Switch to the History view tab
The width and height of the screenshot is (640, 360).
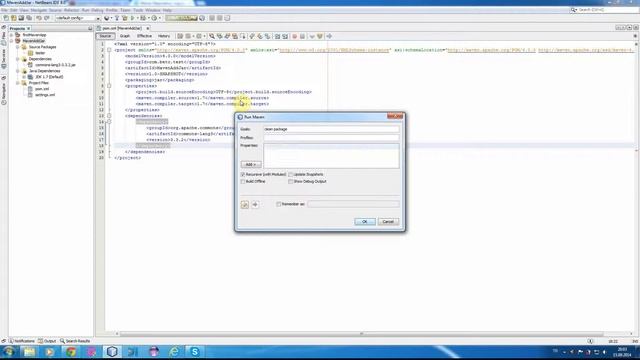pyautogui.click(x=164, y=36)
